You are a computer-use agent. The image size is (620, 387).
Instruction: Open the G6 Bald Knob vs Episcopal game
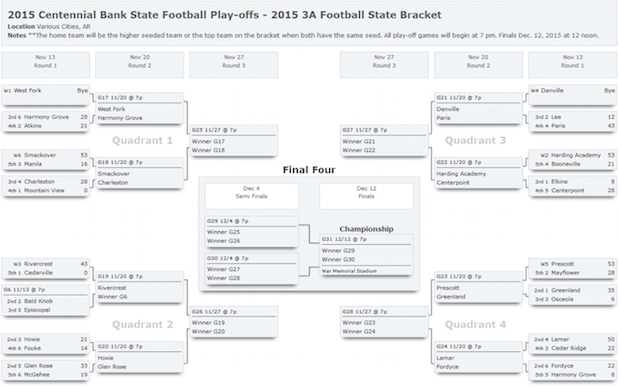click(45, 300)
